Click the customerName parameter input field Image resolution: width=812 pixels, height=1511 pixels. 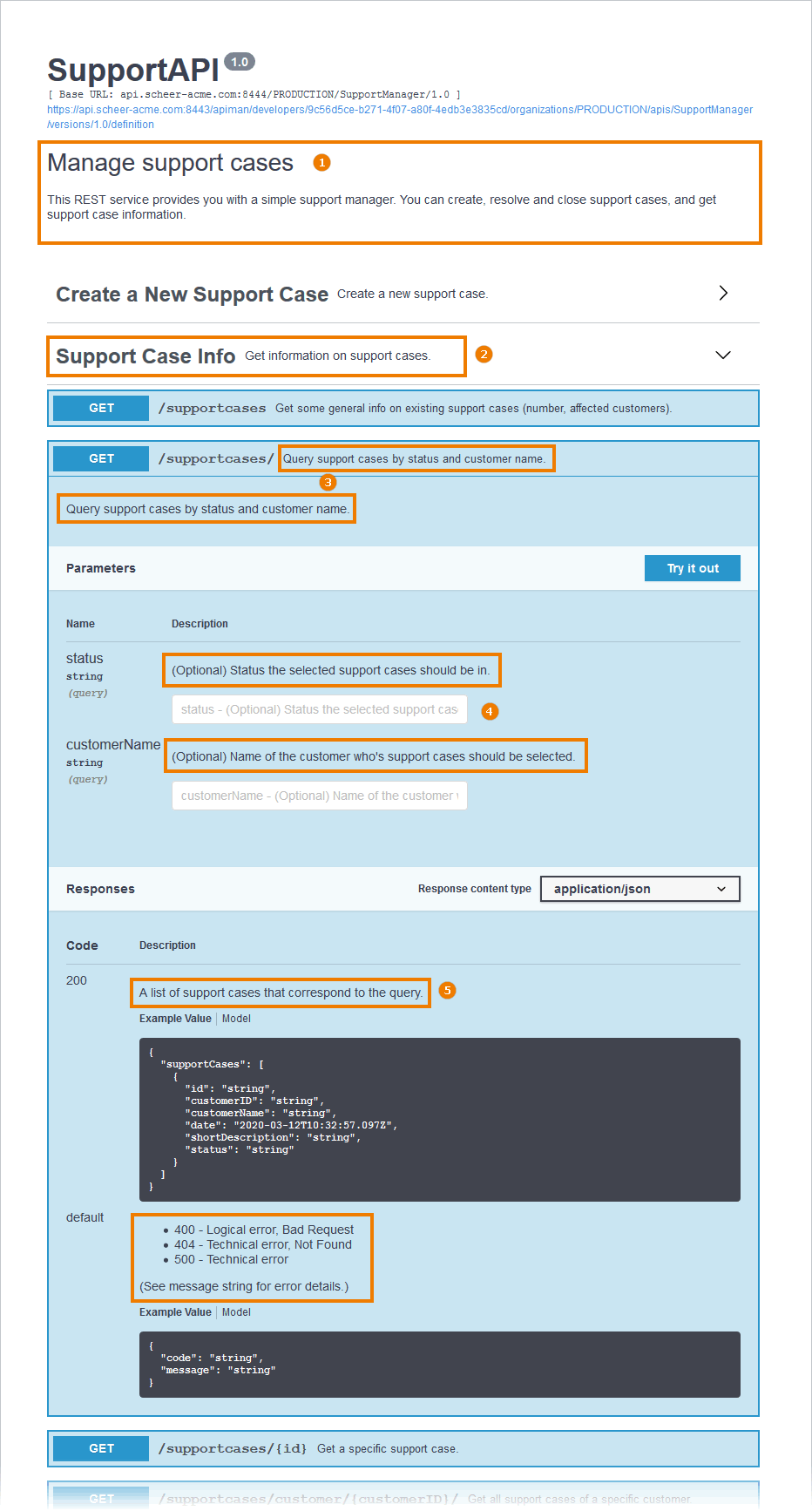[319, 796]
